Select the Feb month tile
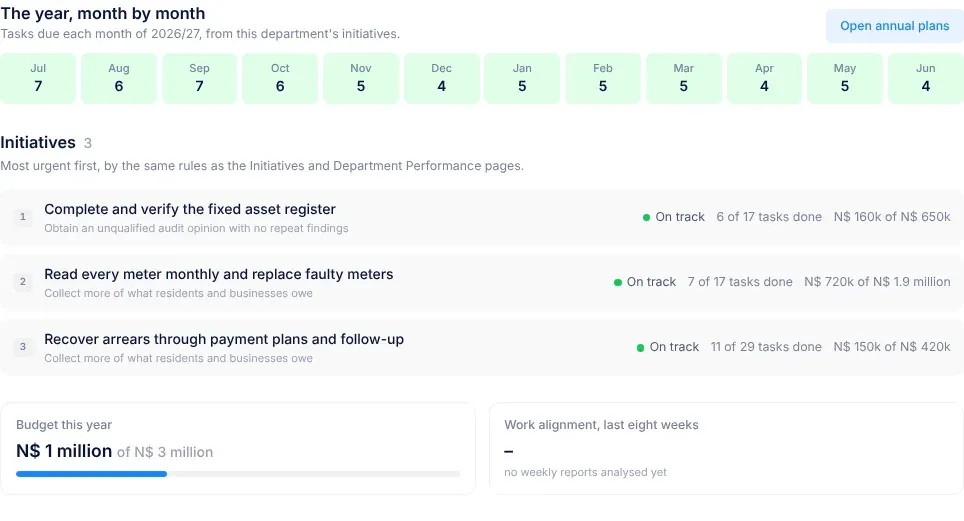 602,78
